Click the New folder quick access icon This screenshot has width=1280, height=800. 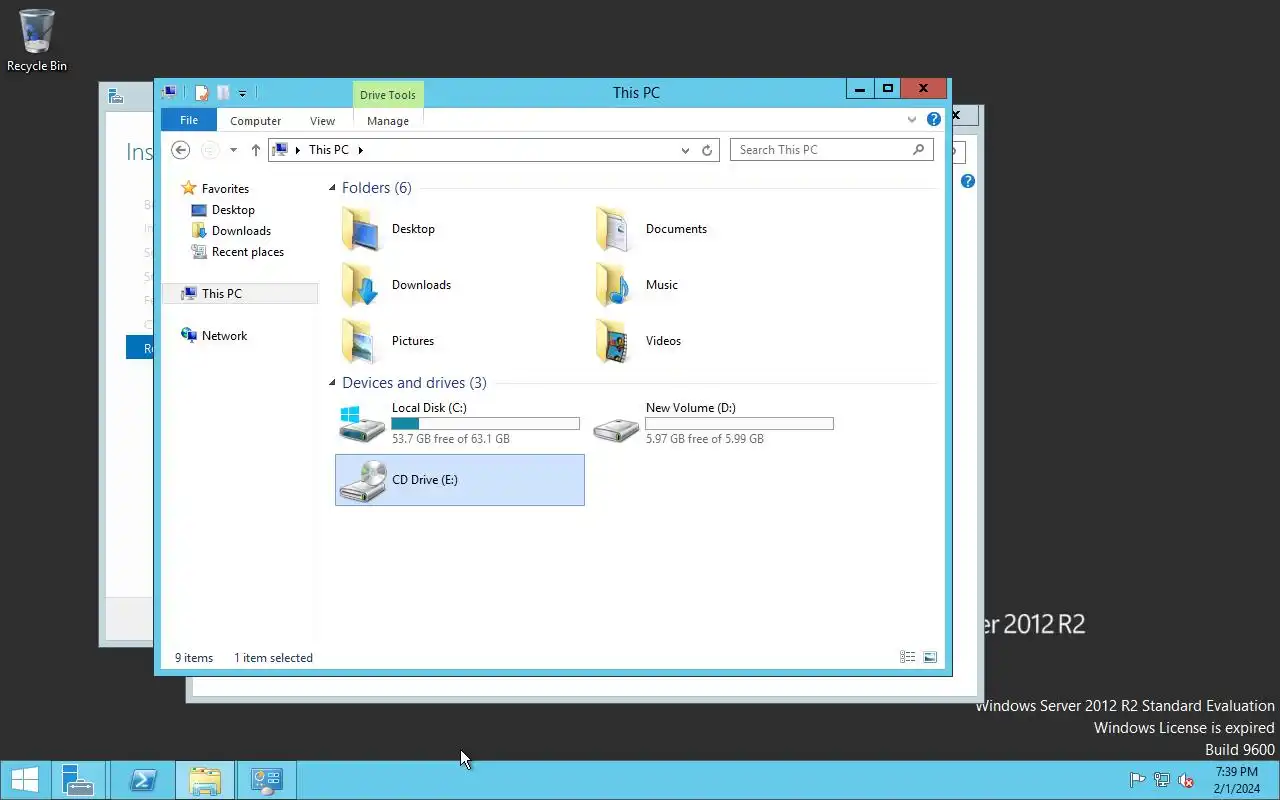[x=223, y=93]
